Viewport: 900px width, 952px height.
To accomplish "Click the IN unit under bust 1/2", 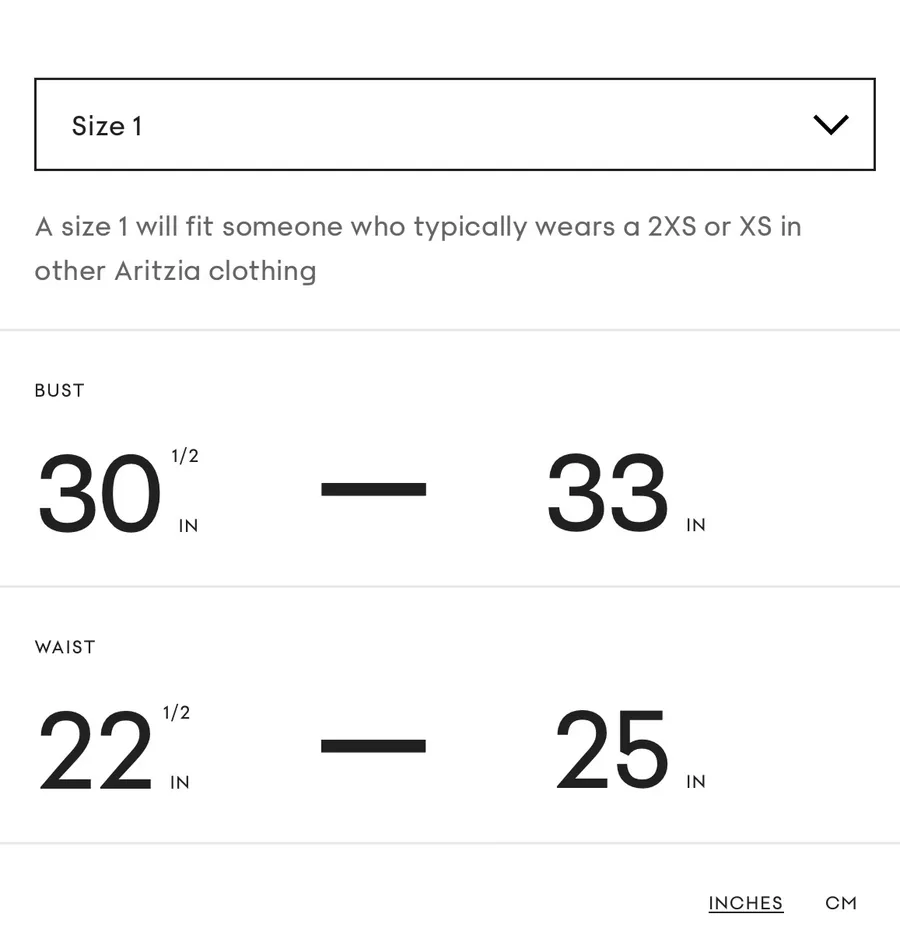I will point(189,526).
